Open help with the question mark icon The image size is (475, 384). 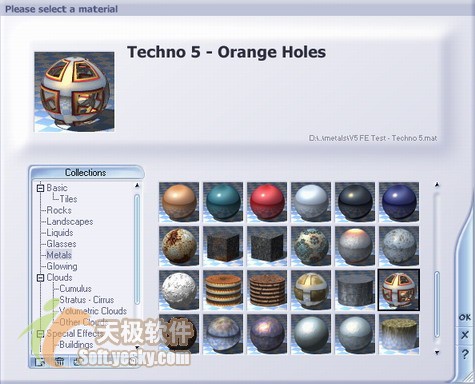(465, 354)
